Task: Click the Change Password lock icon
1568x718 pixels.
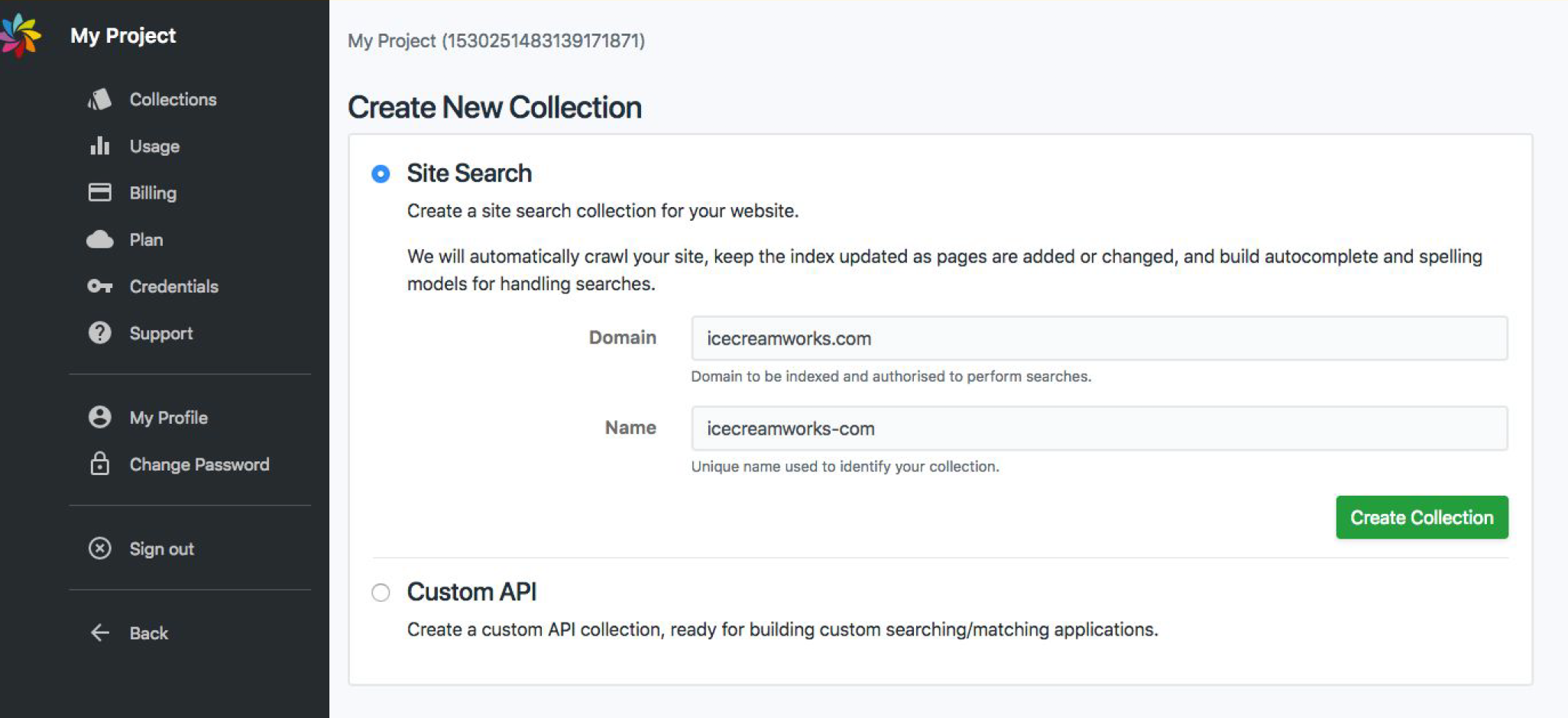Action: pyautogui.click(x=99, y=464)
